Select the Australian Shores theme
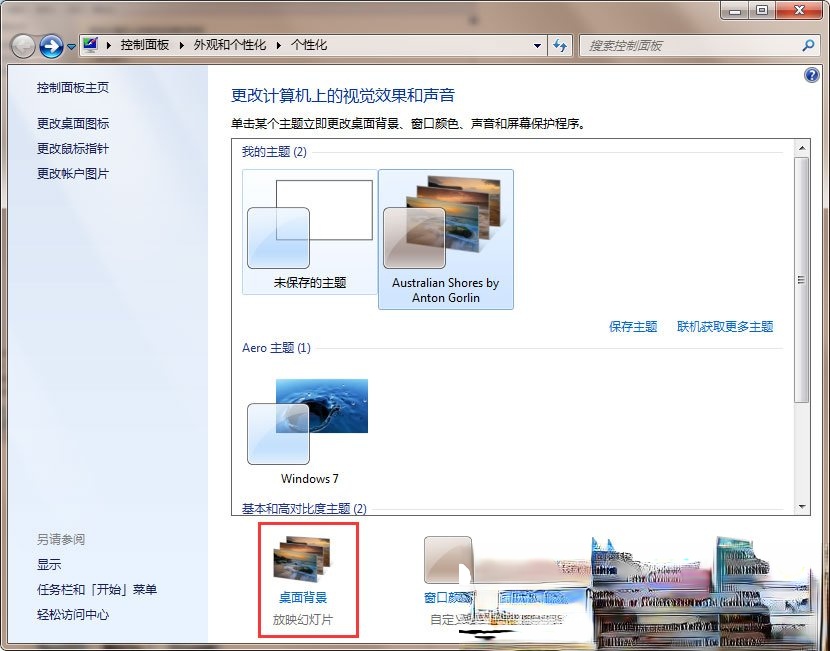Screen dimensions: 830x651 445,230
